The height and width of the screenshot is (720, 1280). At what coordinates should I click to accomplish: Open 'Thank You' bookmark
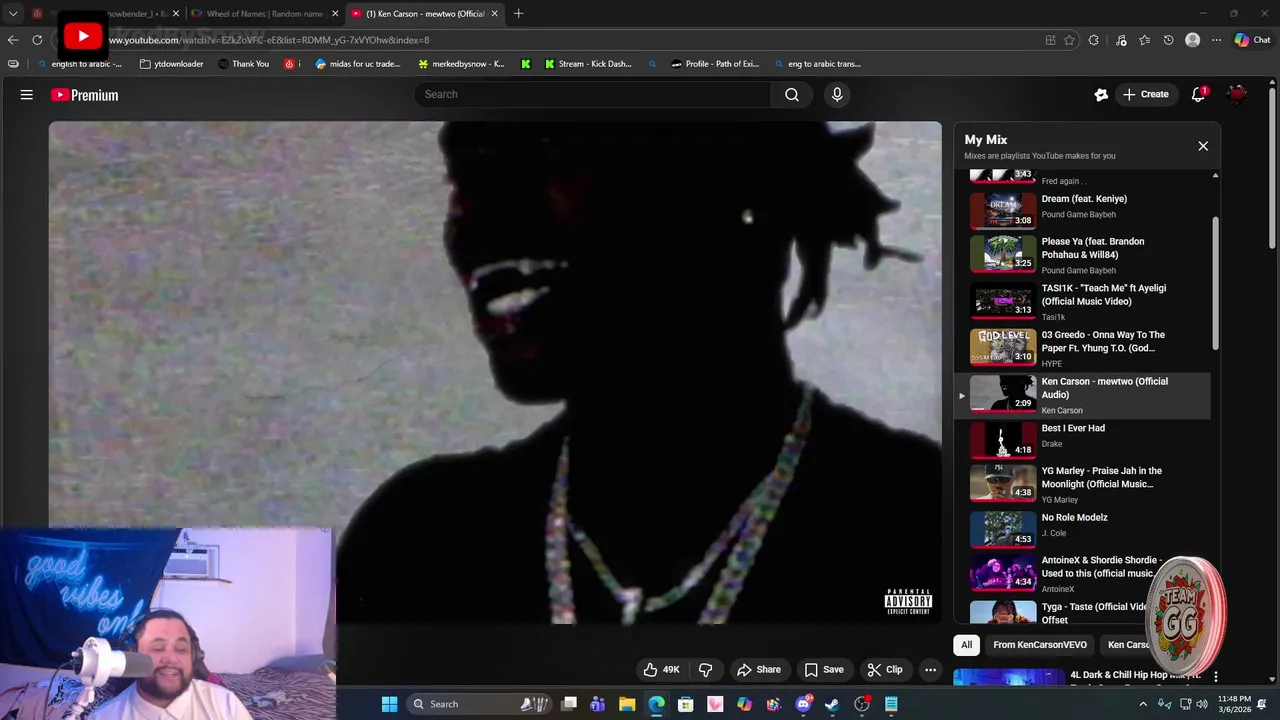(243, 64)
